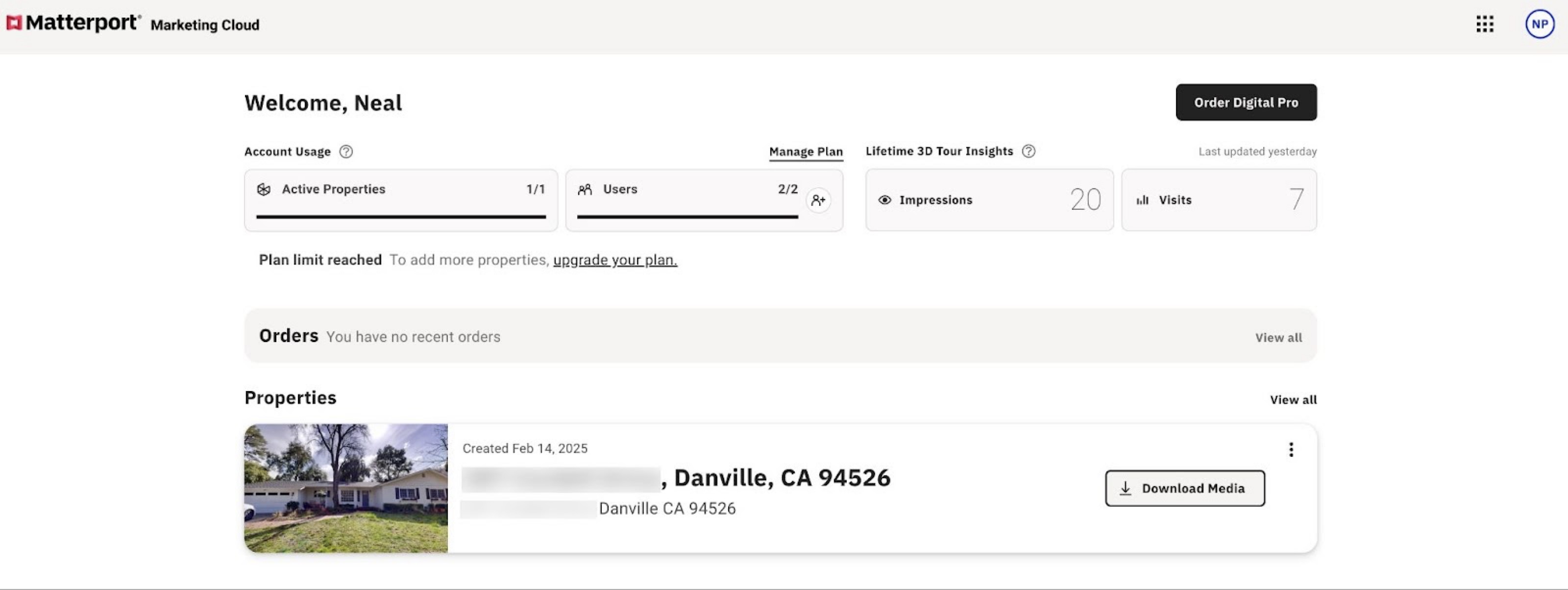Image resolution: width=1568 pixels, height=590 pixels.
Task: Open the Danville house thumbnail
Action: pyautogui.click(x=346, y=488)
